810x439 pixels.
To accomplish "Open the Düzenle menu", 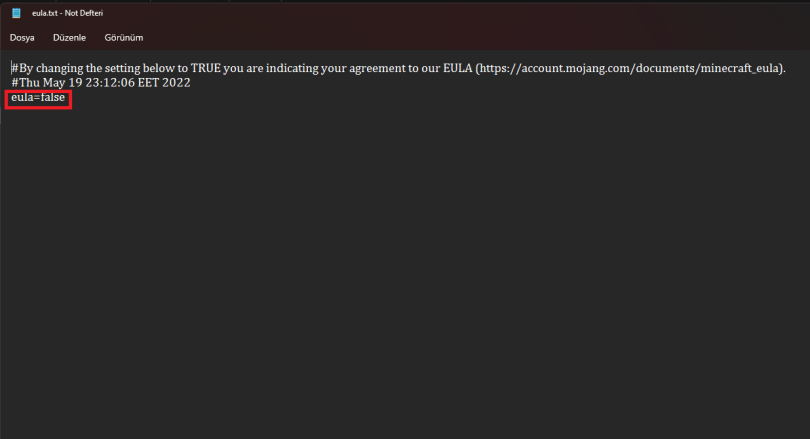I will pos(69,38).
